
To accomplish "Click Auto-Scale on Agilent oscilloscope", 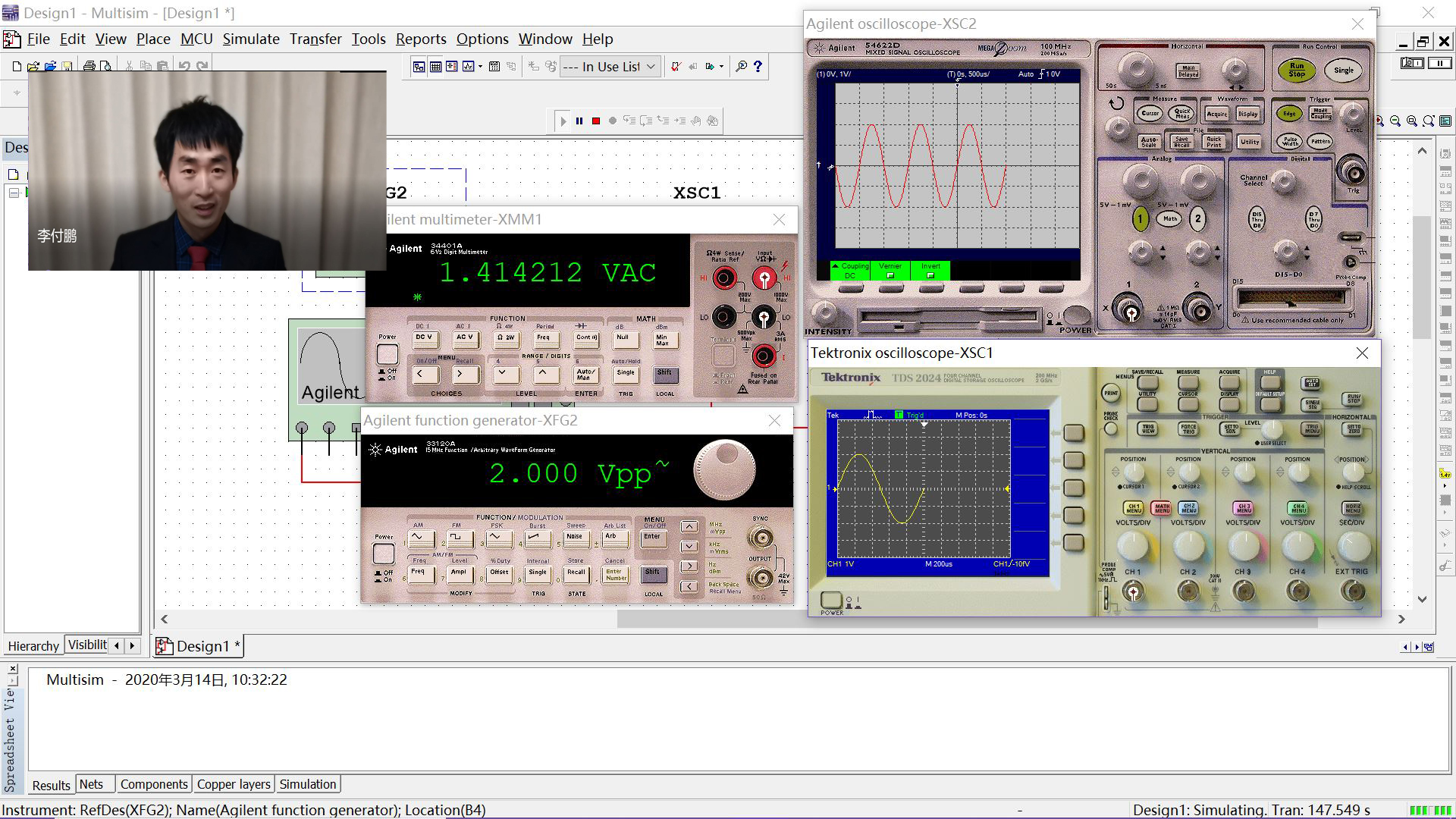I will [x=1149, y=142].
